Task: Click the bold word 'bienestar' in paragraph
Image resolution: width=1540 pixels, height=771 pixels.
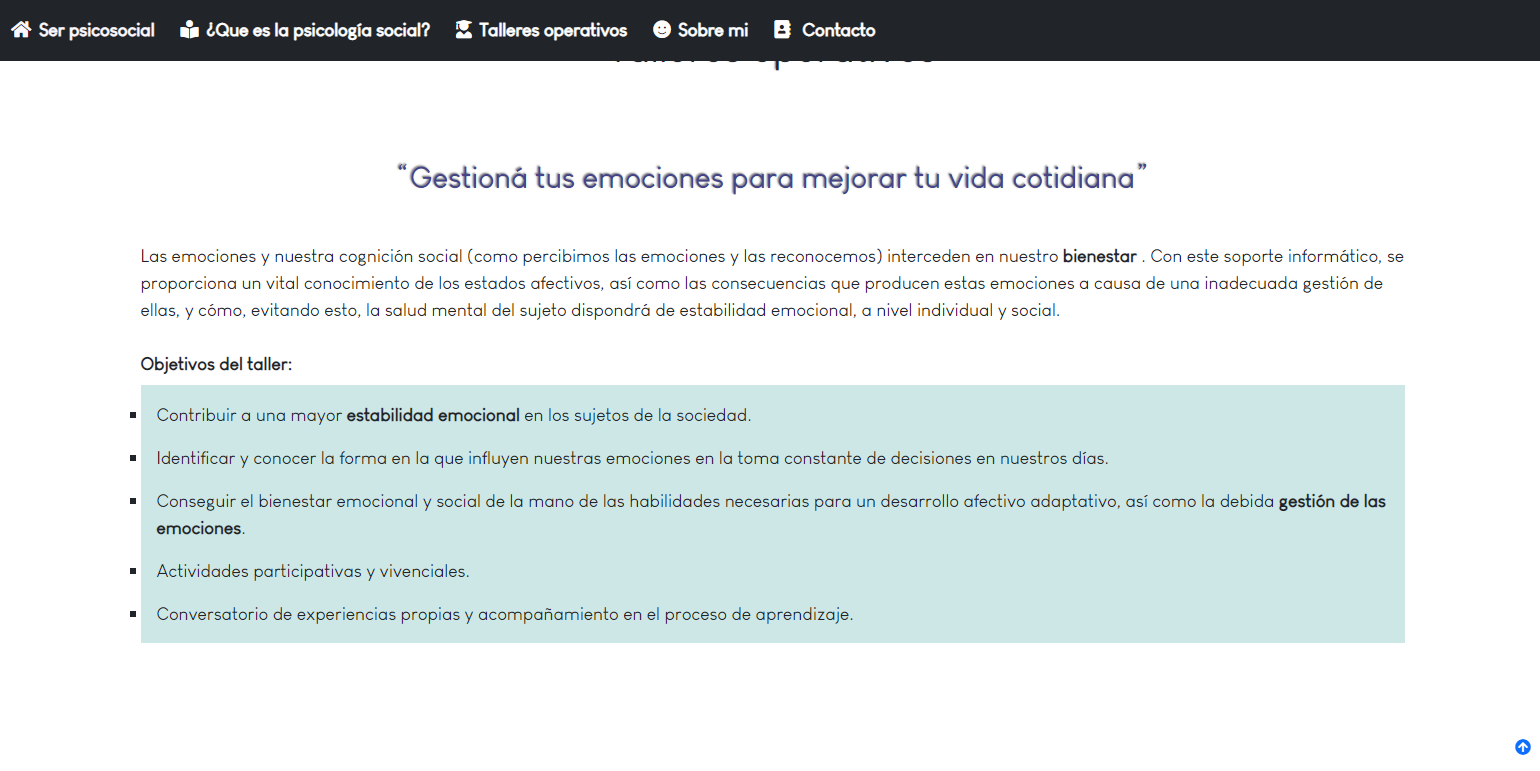Action: 1099,256
